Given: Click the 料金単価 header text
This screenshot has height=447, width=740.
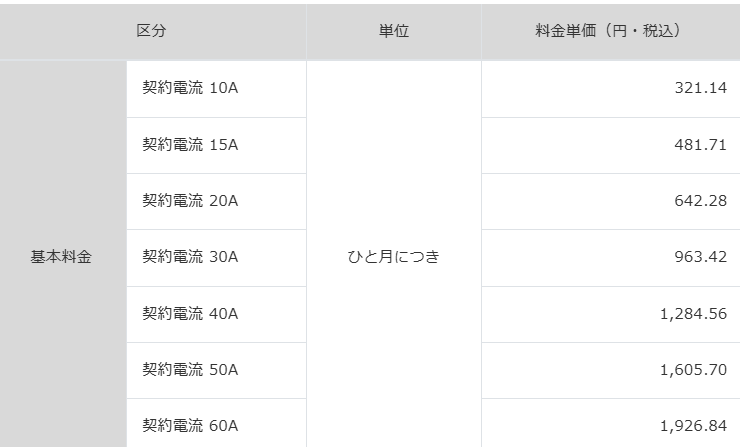Looking at the screenshot, I should pyautogui.click(x=565, y=31).
